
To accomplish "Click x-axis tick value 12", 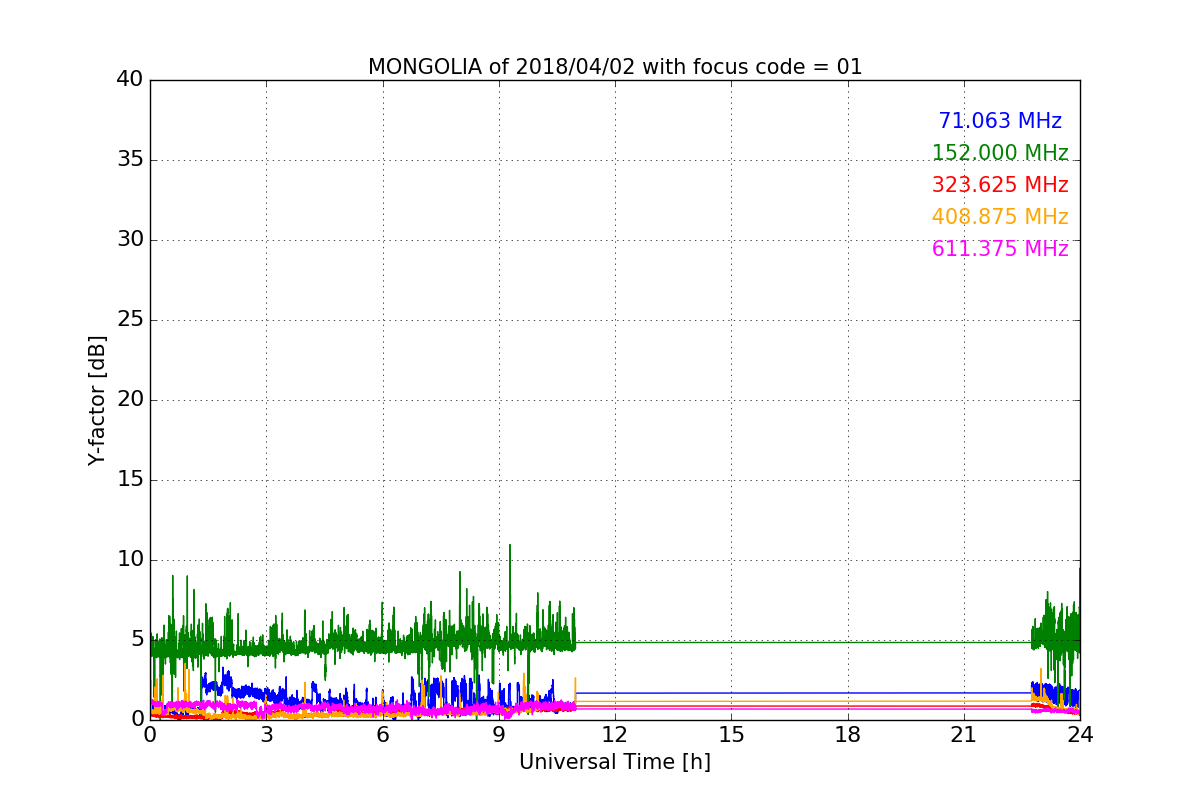I will tap(615, 735).
